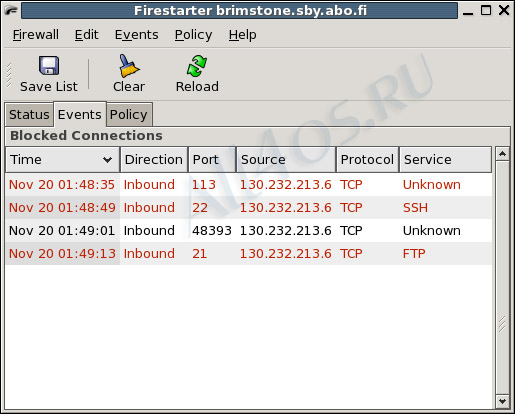Image resolution: width=515 pixels, height=414 pixels.
Task: Switch to the Status tab
Action: (x=29, y=115)
